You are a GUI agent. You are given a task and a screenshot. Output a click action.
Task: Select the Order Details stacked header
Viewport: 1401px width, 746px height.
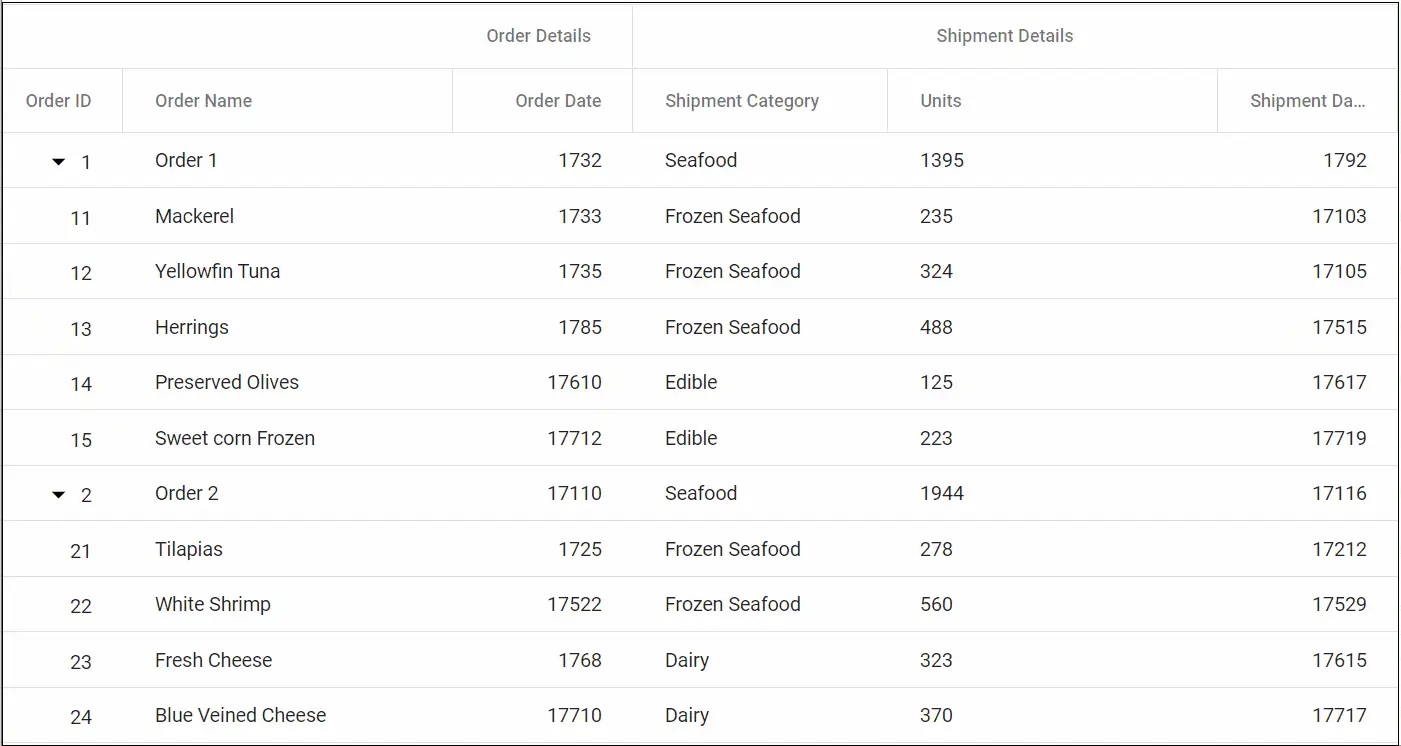[x=538, y=36]
